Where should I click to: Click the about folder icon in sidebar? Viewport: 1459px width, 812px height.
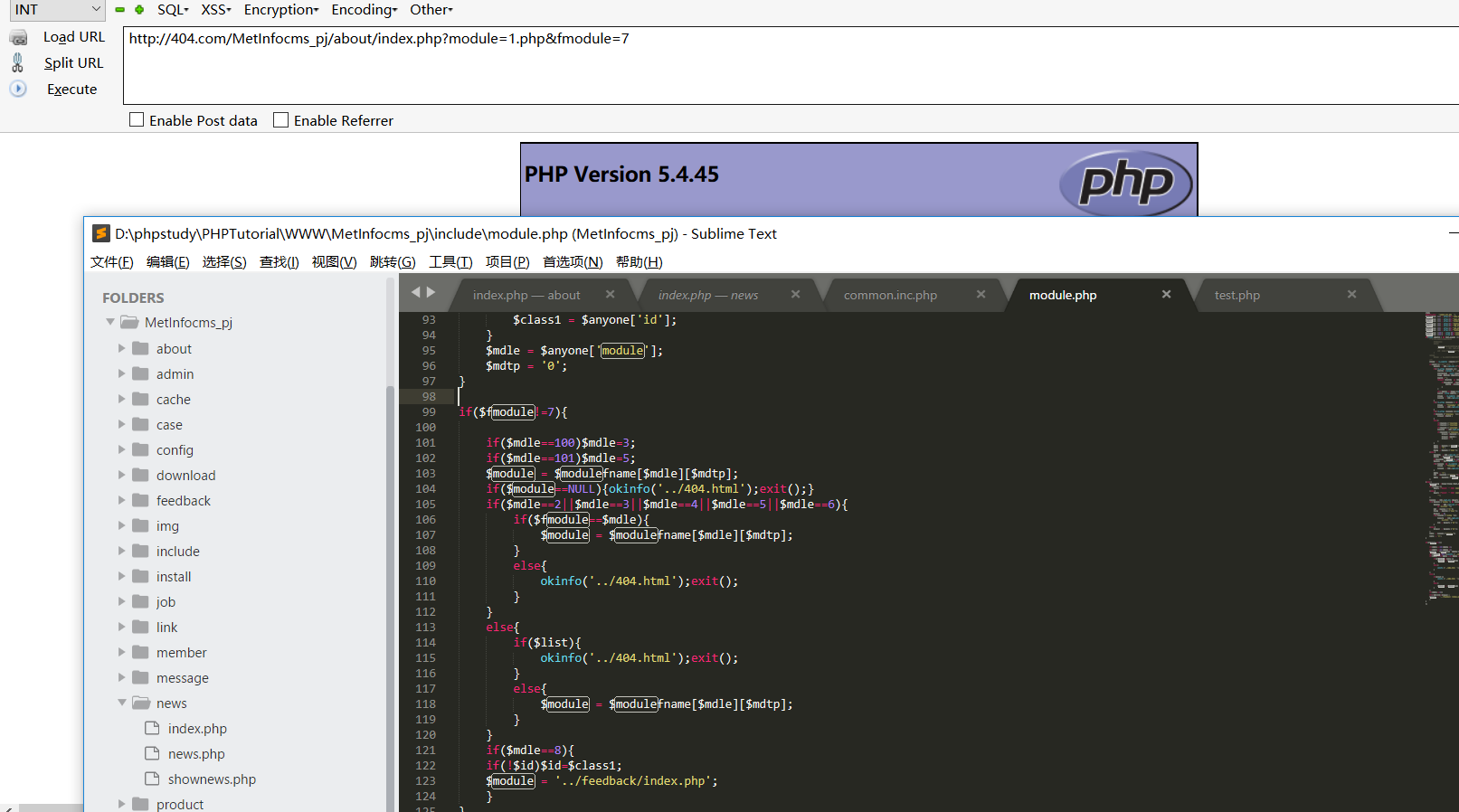coord(140,348)
